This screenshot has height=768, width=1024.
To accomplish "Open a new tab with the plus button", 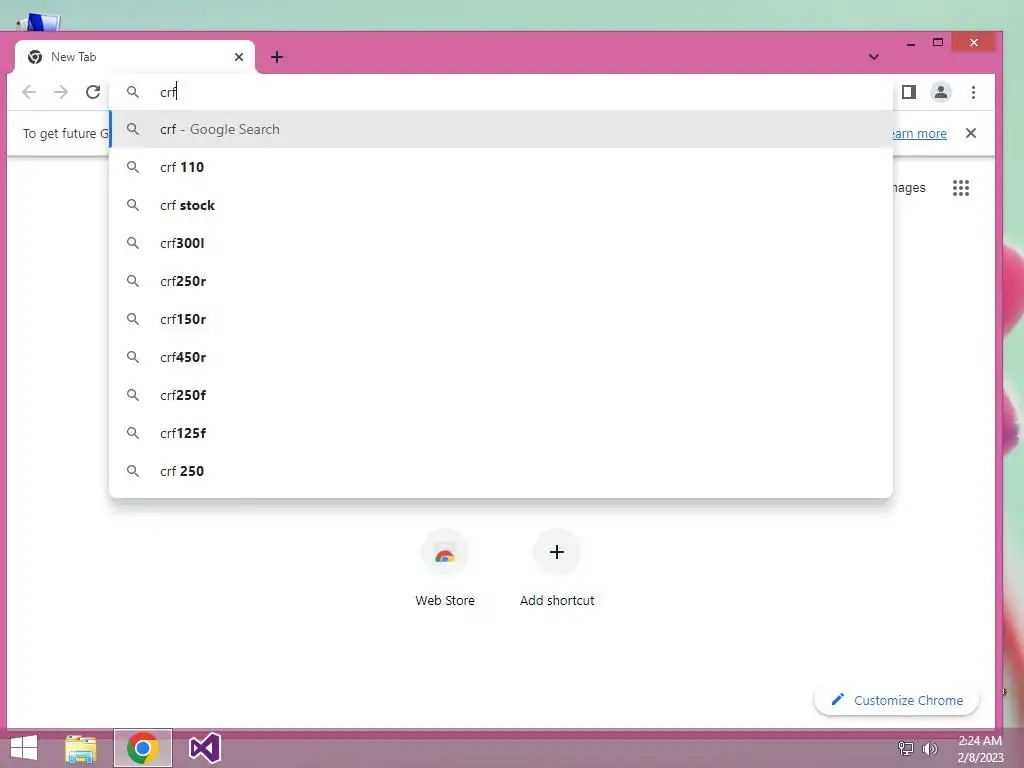I will pos(277,57).
